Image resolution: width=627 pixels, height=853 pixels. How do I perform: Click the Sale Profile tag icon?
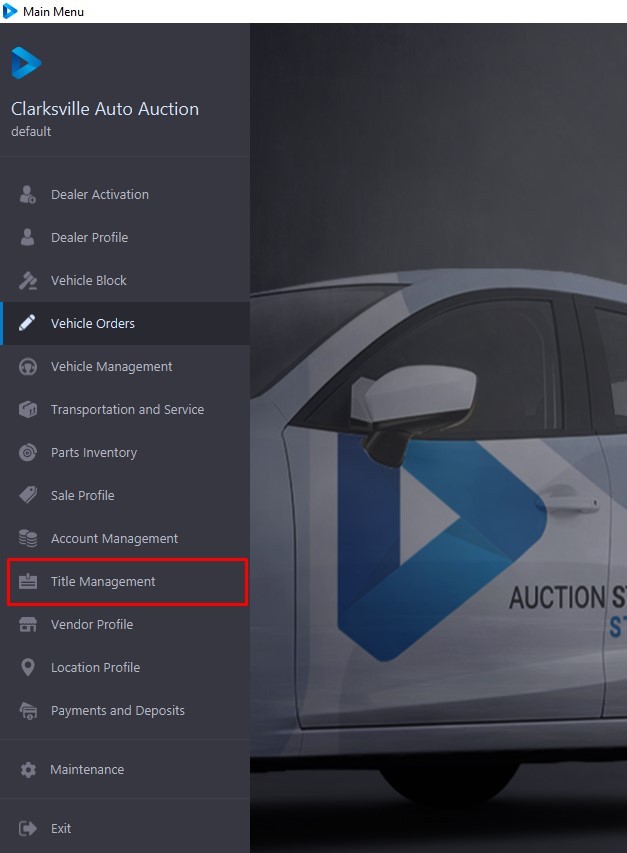coord(28,496)
